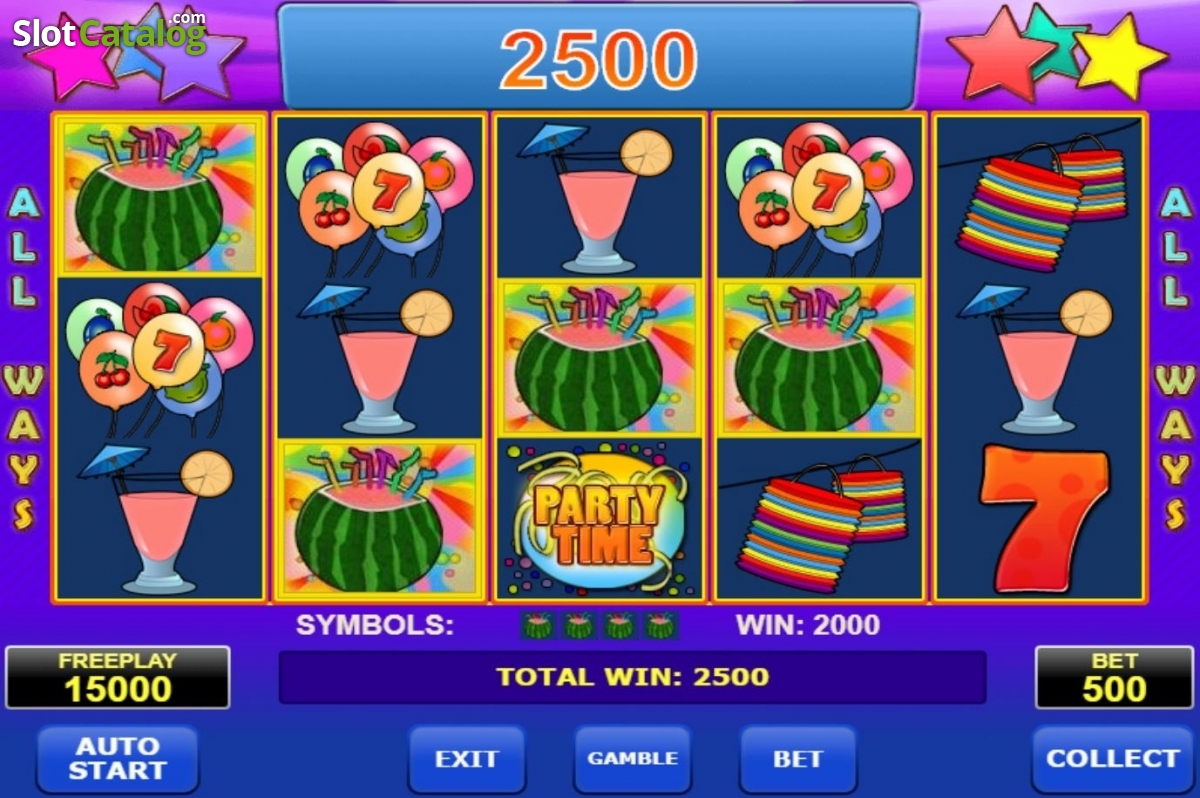Click the watermelon at bottom of second reel
Screen dimensions: 1200x798
[379, 518]
